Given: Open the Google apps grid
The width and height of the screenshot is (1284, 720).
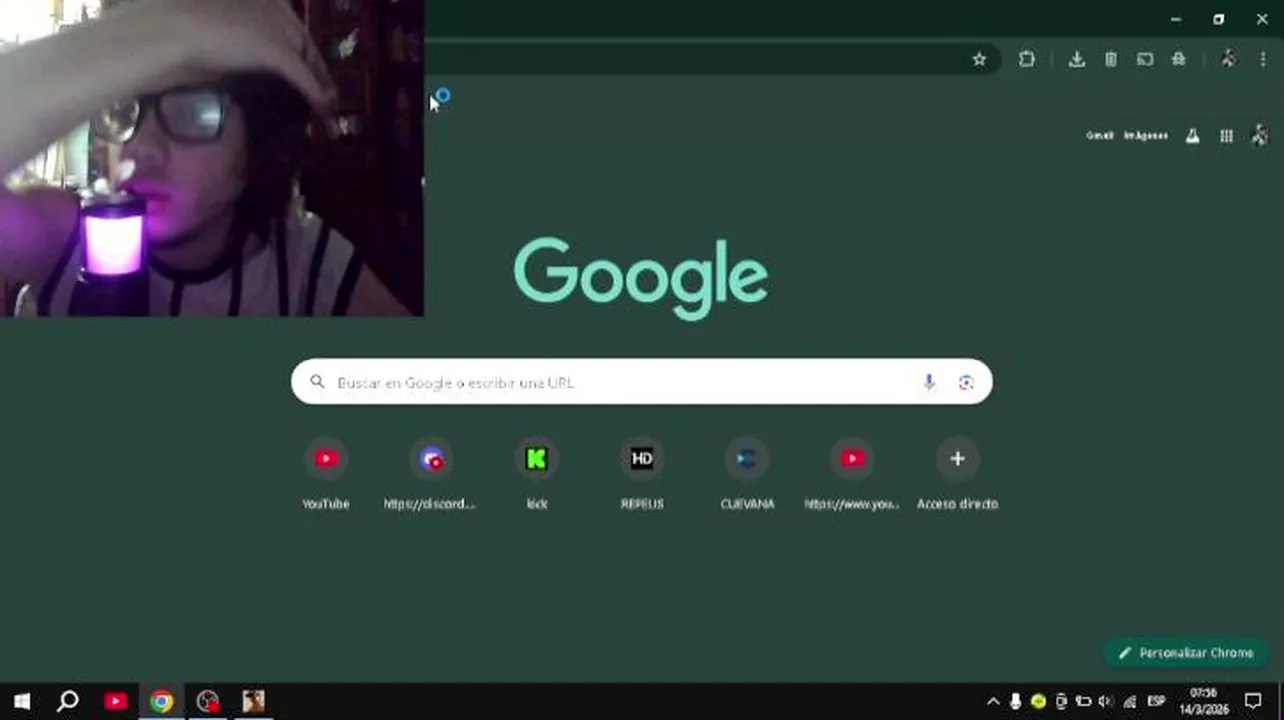Looking at the screenshot, I should 1226,136.
